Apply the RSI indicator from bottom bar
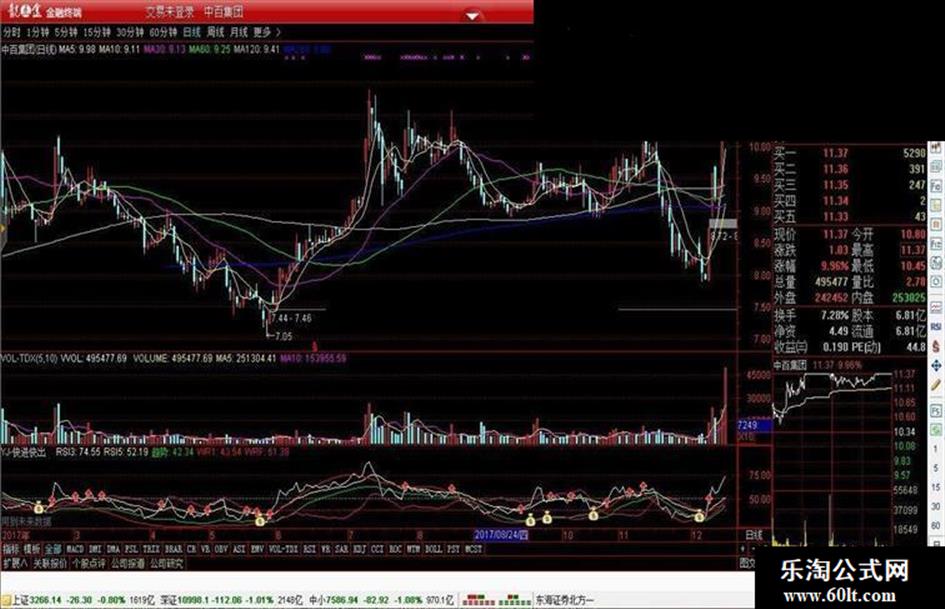Image resolution: width=945 pixels, height=609 pixels. [308, 549]
